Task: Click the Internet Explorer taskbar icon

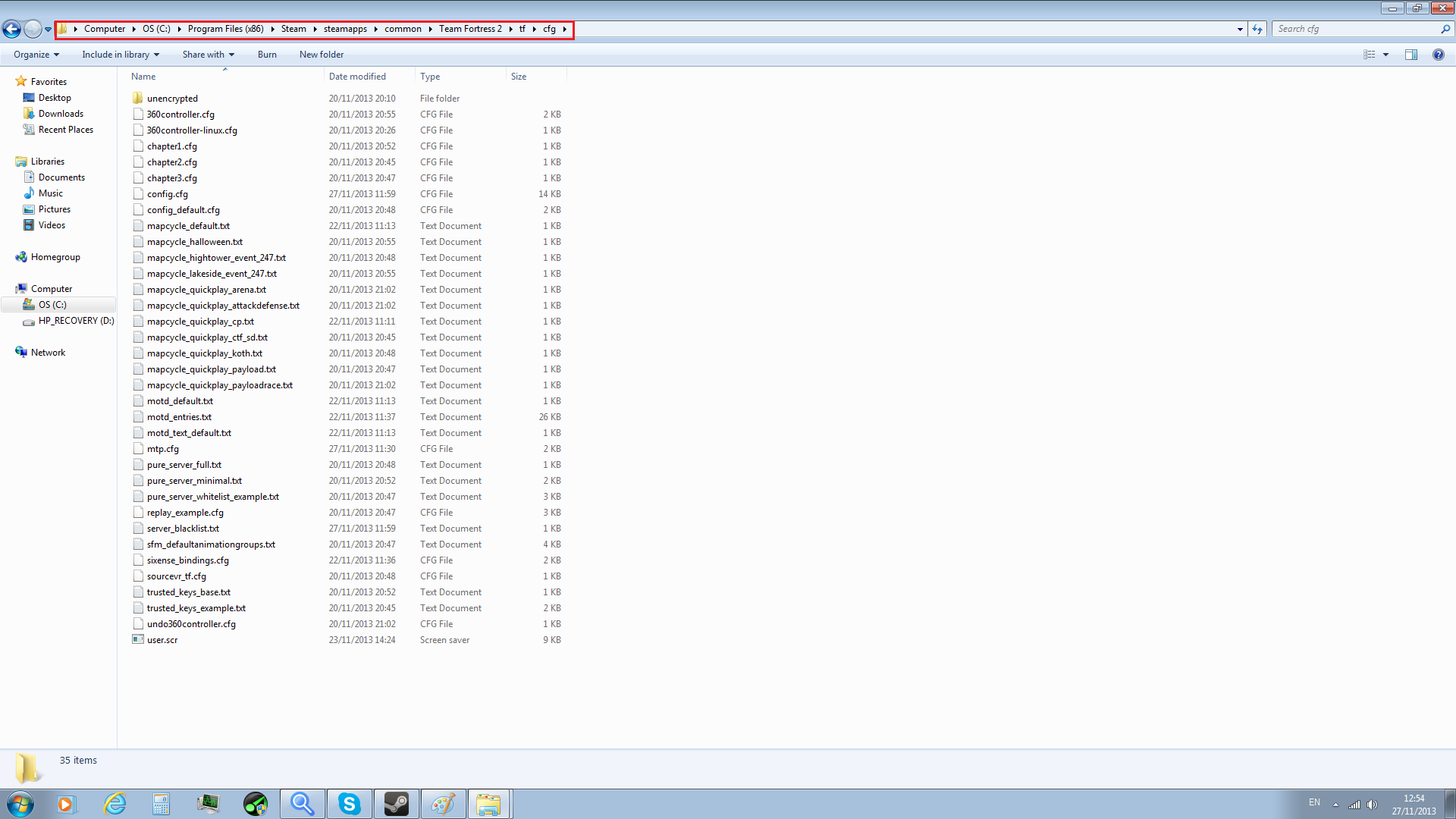Action: (x=115, y=804)
